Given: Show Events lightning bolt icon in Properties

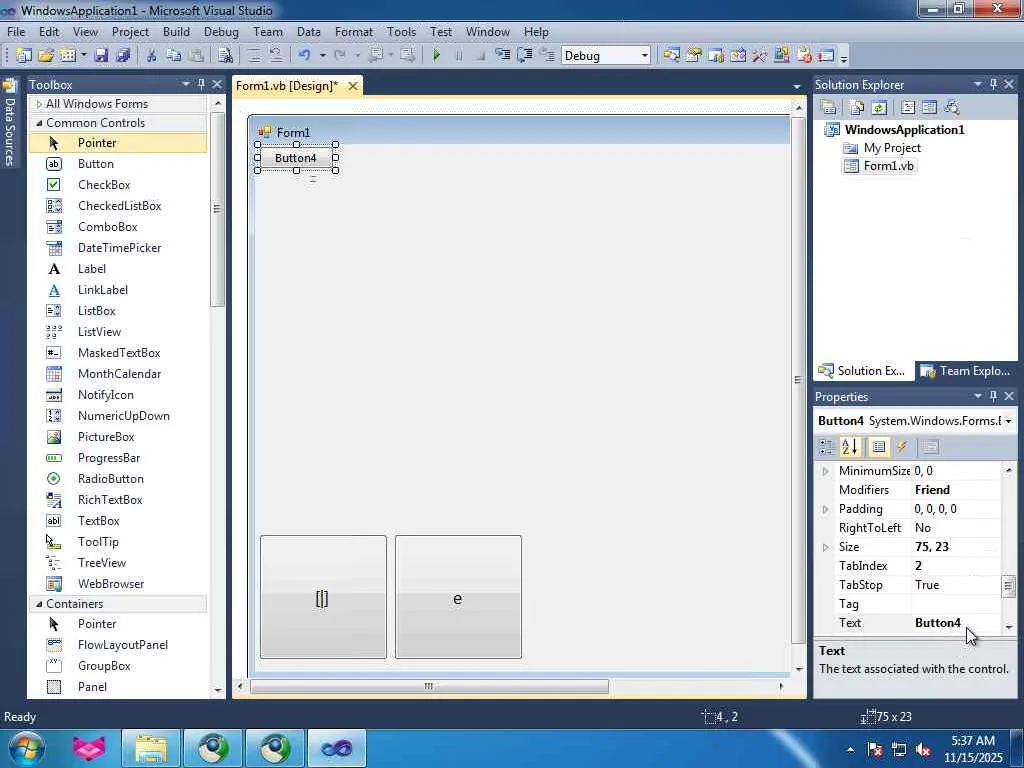Looking at the screenshot, I should (902, 447).
